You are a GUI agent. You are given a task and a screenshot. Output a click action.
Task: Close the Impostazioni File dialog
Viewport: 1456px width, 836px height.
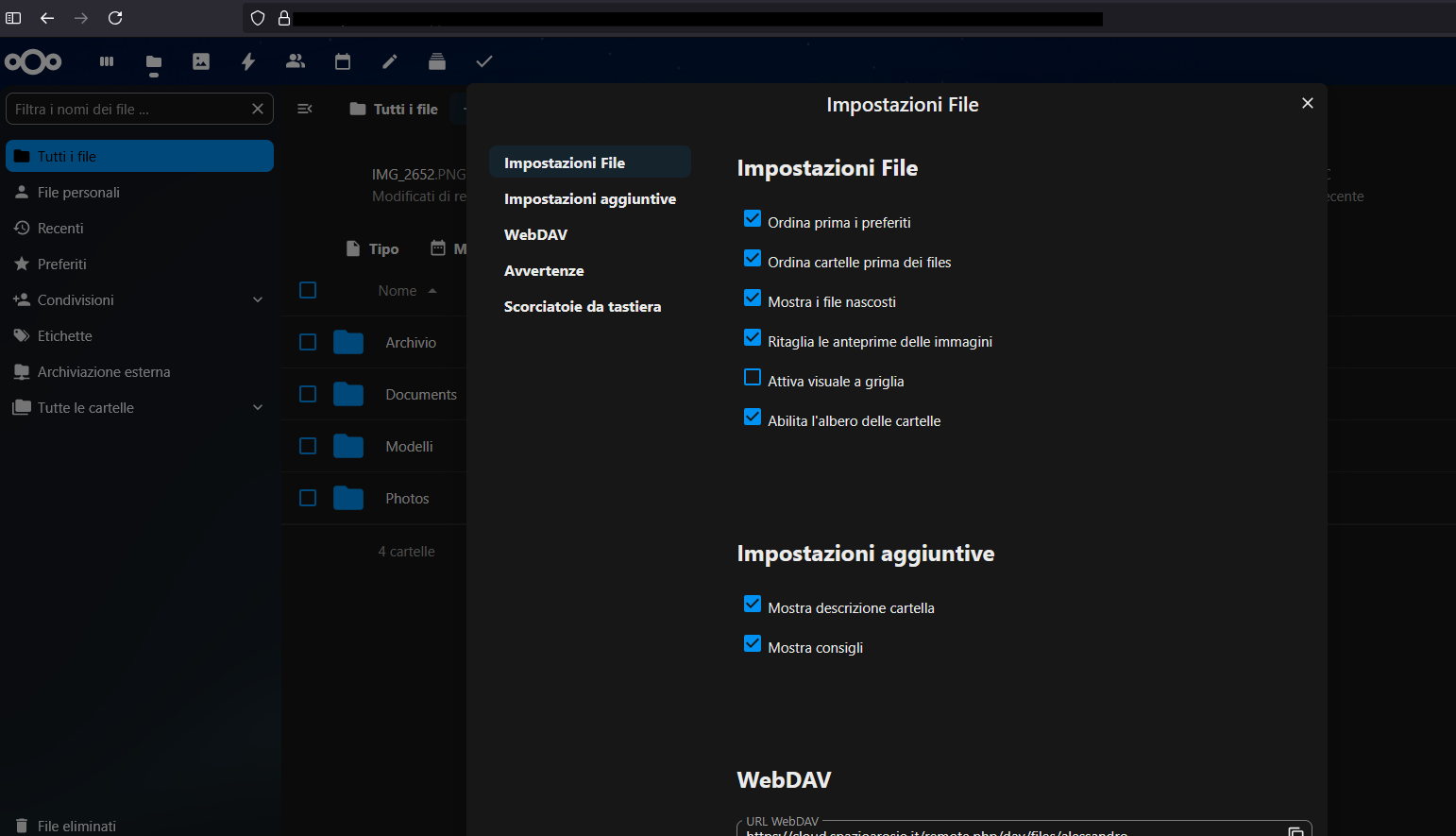[1308, 103]
